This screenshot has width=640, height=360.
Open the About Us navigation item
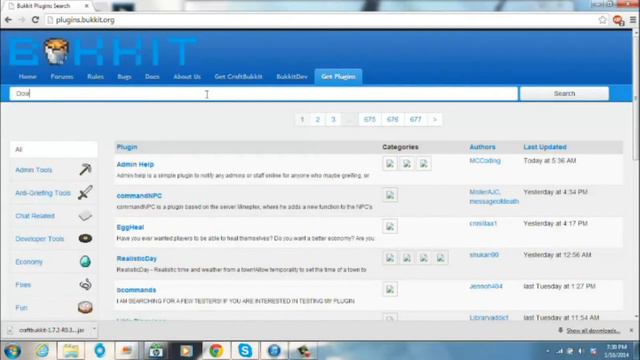187,76
